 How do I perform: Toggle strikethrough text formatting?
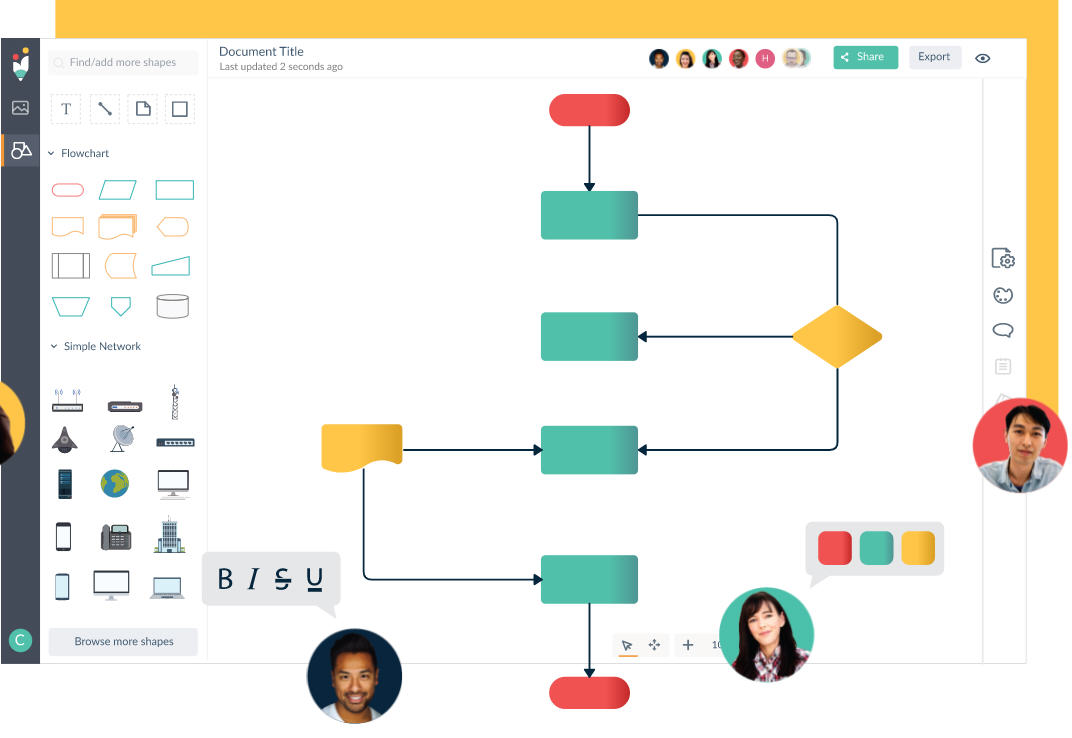282,579
